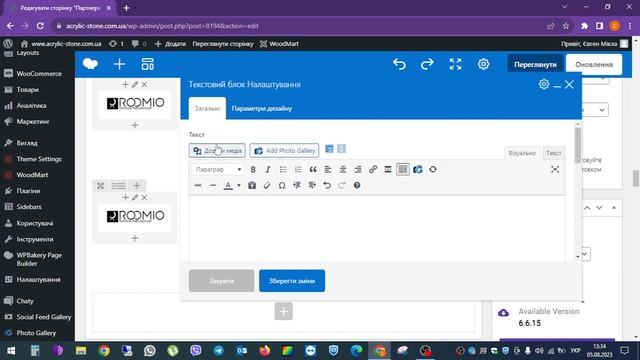Add a new element with WPBakery plus icon
640x360 pixels.
click(120, 64)
